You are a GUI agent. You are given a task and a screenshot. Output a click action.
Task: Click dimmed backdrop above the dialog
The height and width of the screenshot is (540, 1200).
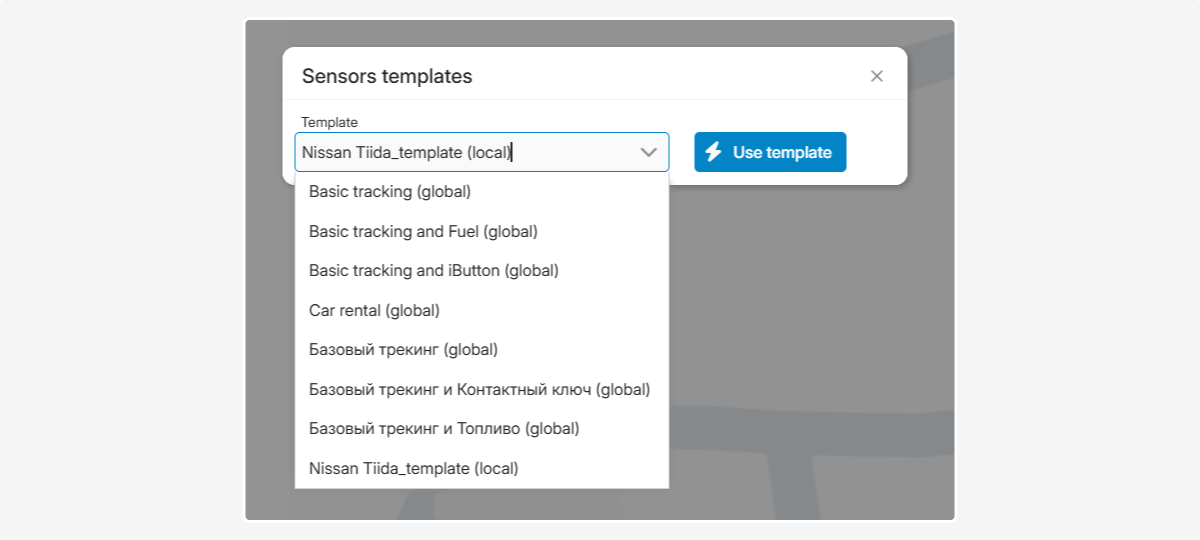pos(600,33)
